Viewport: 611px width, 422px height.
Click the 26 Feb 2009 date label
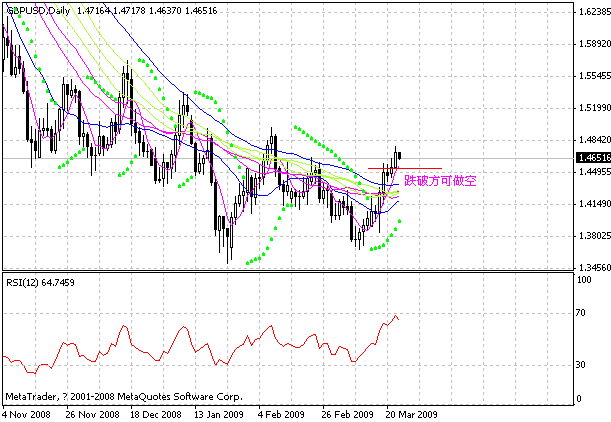pyautogui.click(x=347, y=415)
